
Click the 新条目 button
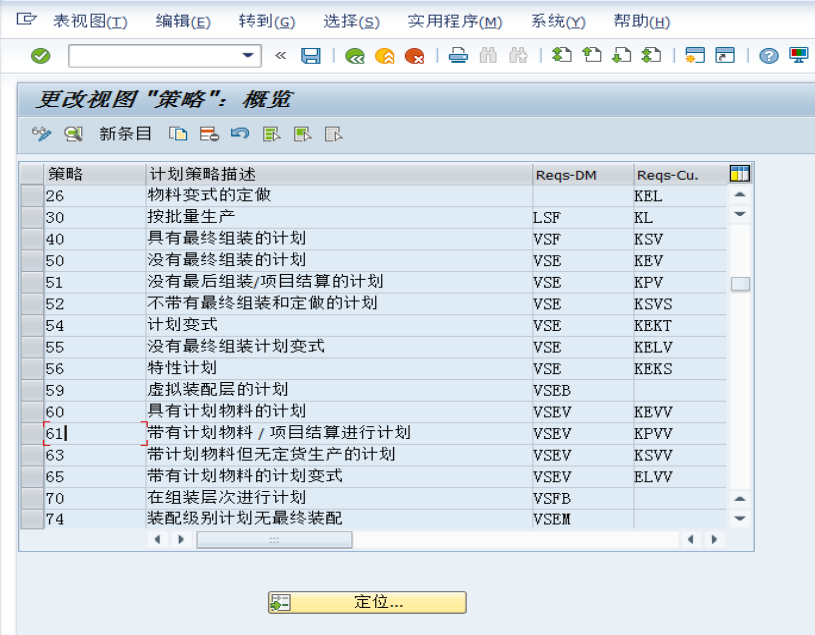124,132
